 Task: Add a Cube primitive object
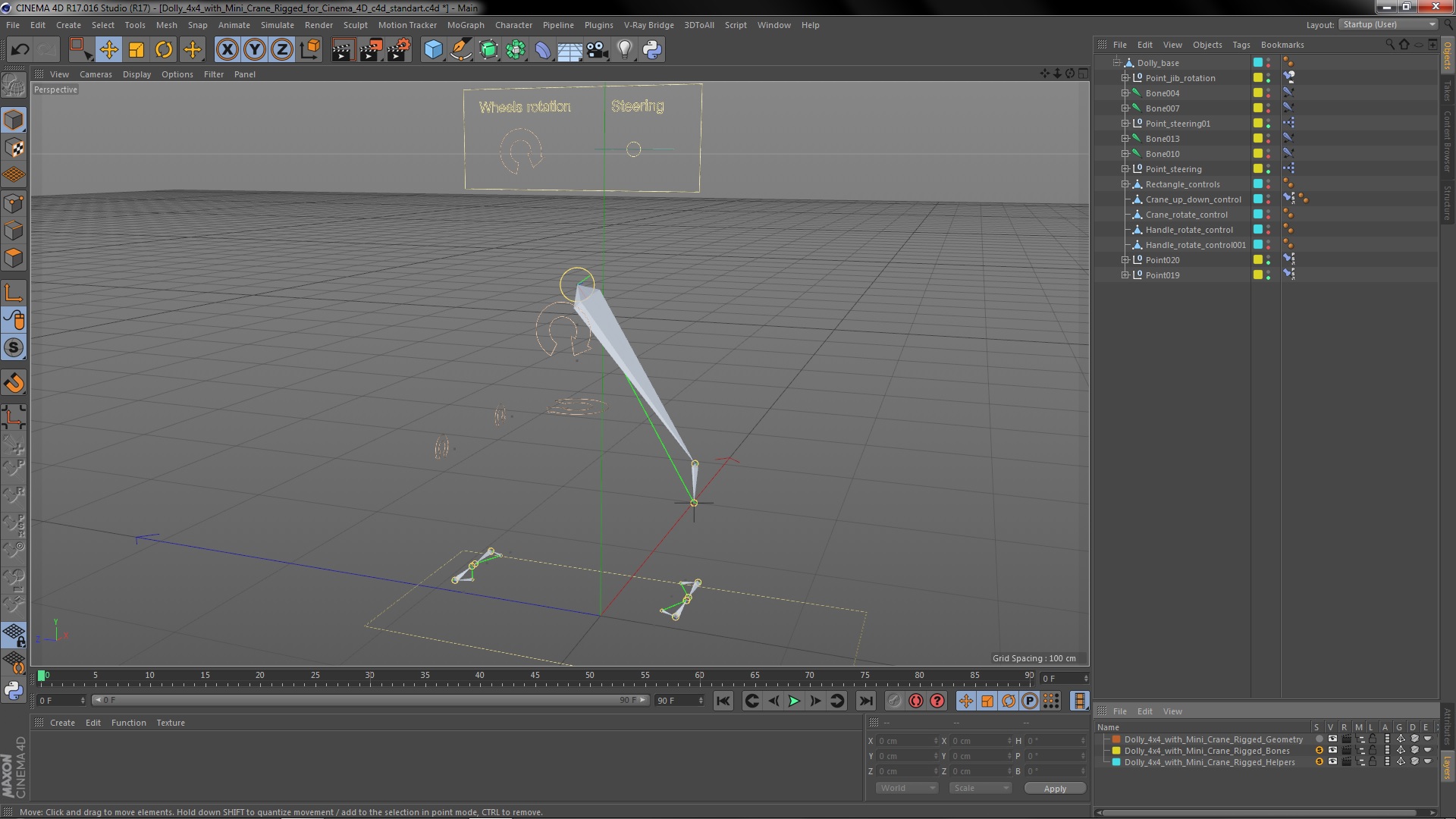433,50
